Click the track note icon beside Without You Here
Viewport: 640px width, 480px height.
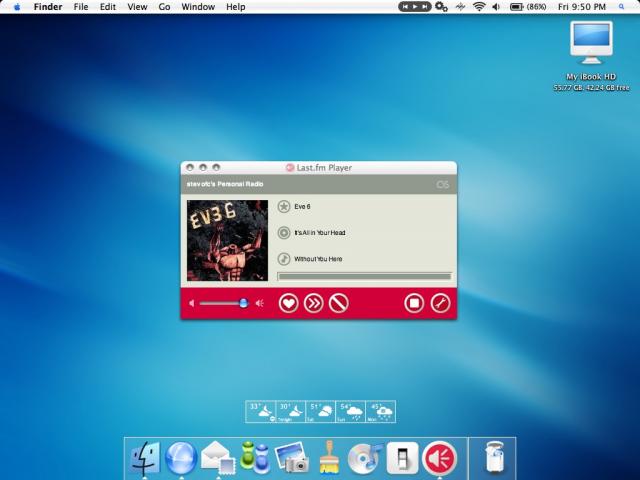tap(284, 259)
